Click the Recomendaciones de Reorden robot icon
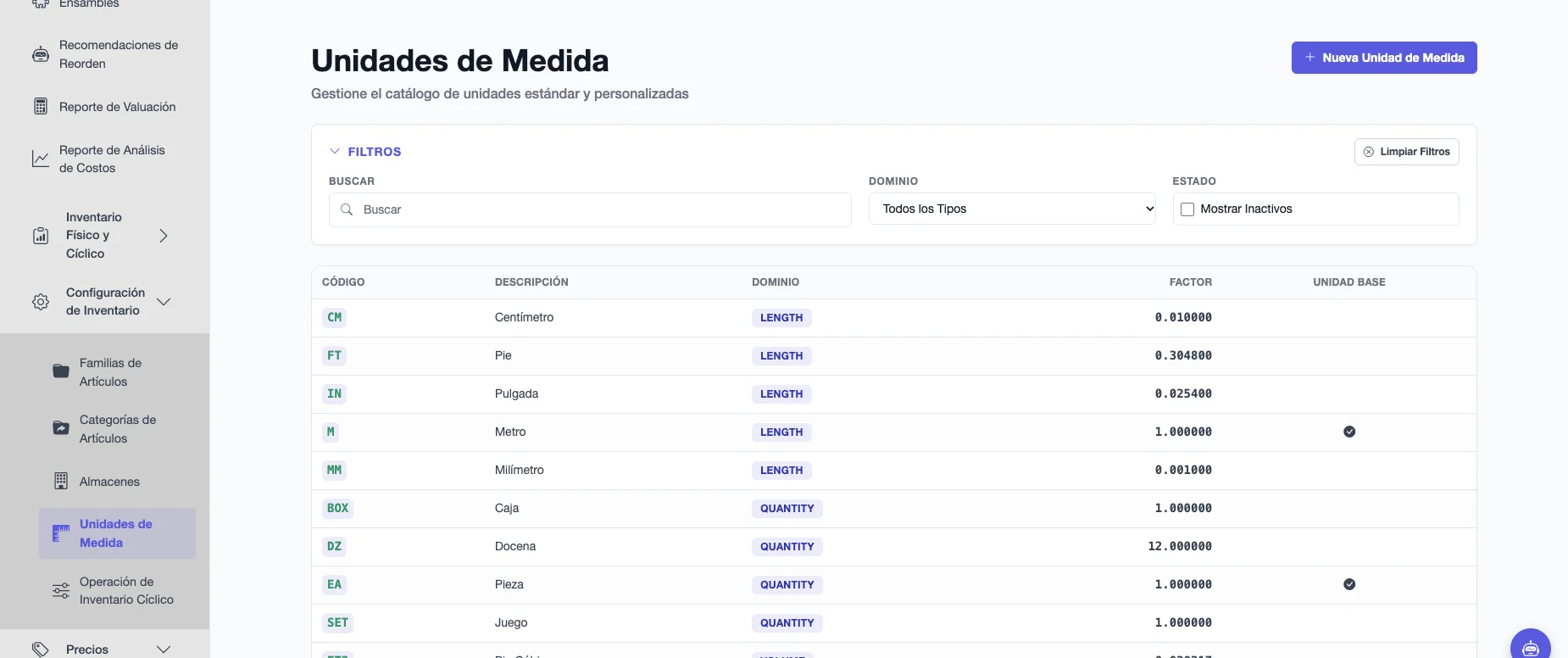1568x658 pixels. [41, 54]
